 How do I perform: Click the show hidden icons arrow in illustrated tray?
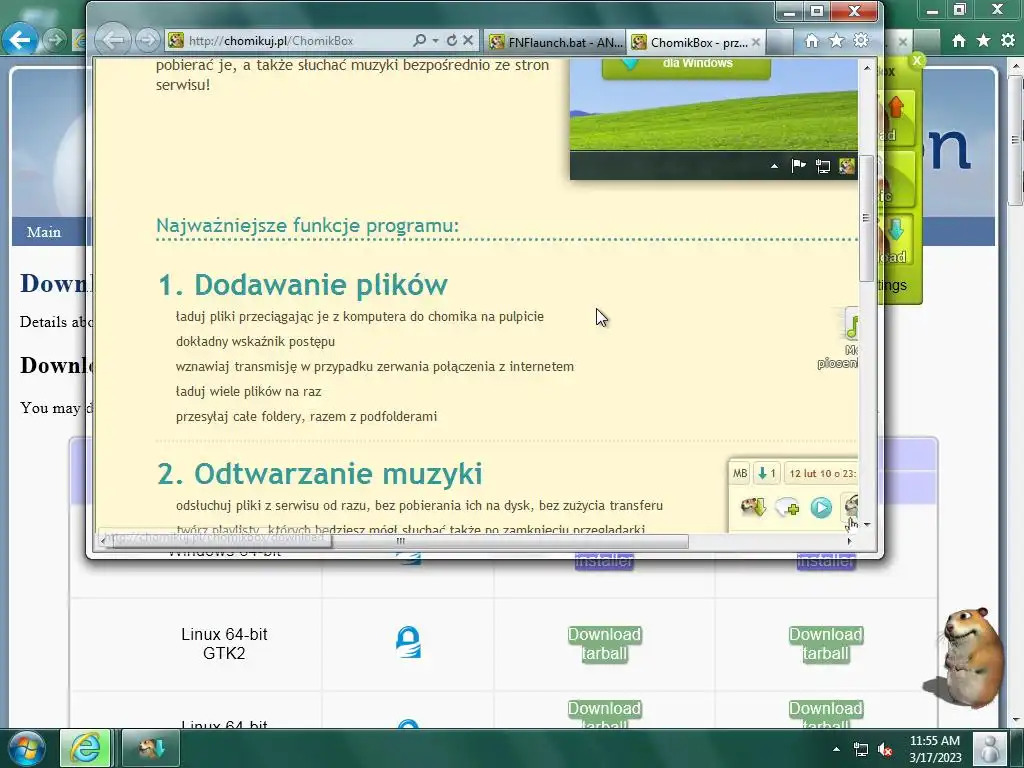tap(774, 167)
